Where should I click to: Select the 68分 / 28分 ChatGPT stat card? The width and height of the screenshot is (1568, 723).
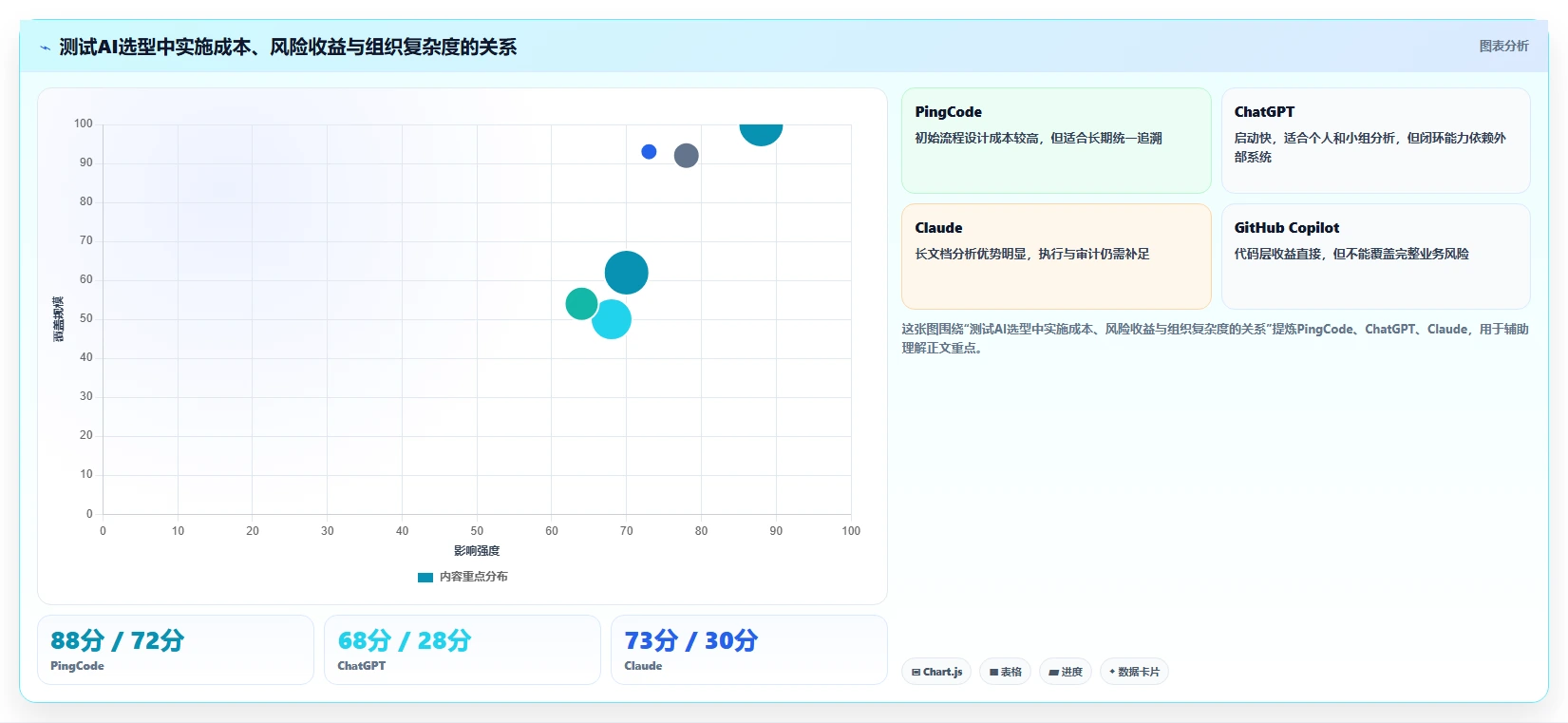point(463,650)
